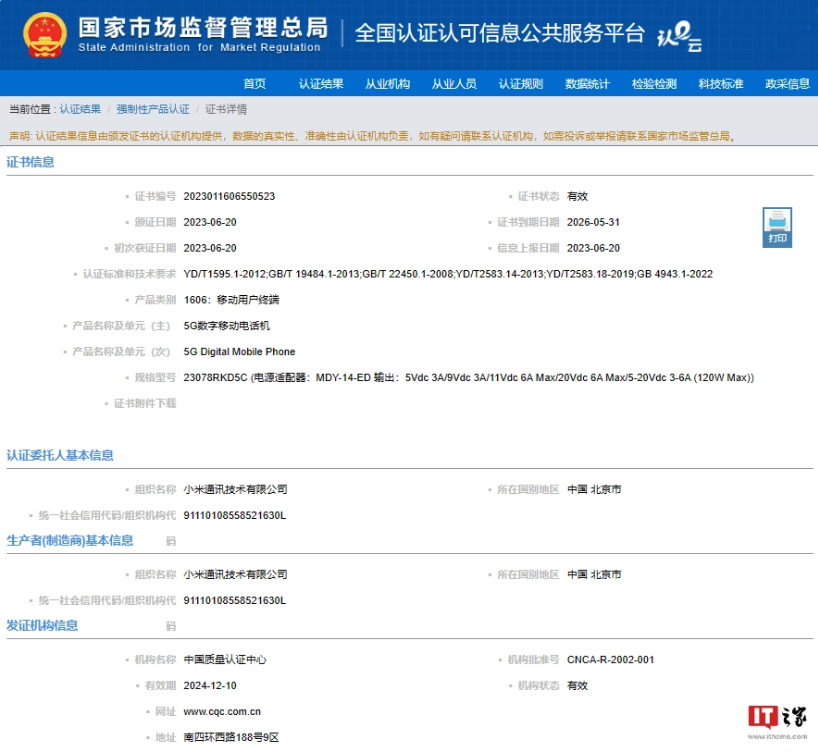
Task: Click the address 南四环西路188号9区
Action: tap(231, 737)
